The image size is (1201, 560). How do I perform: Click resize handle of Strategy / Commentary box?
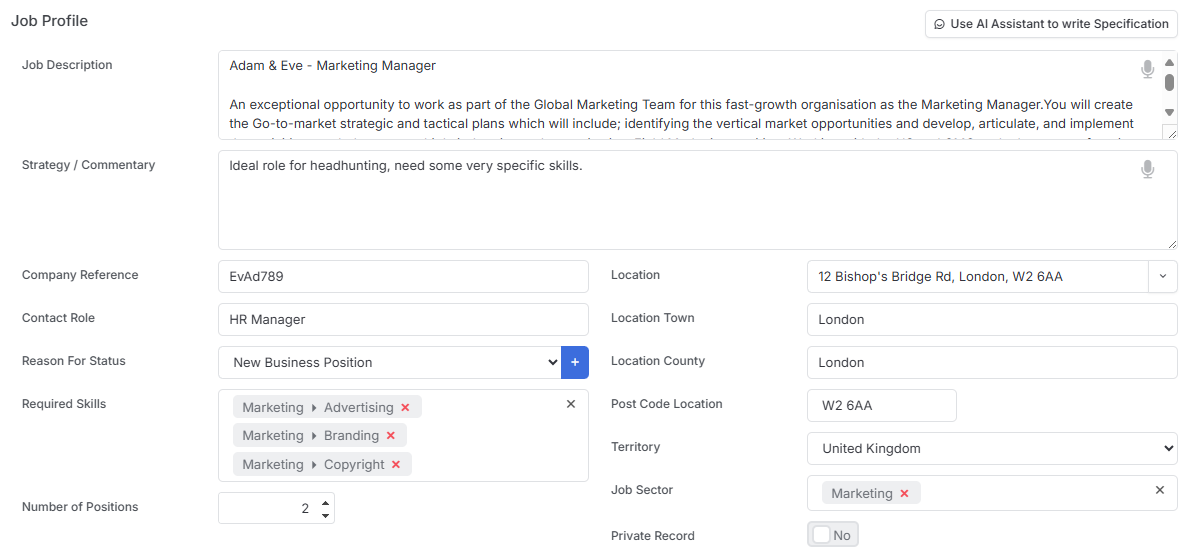pyautogui.click(x=1171, y=243)
